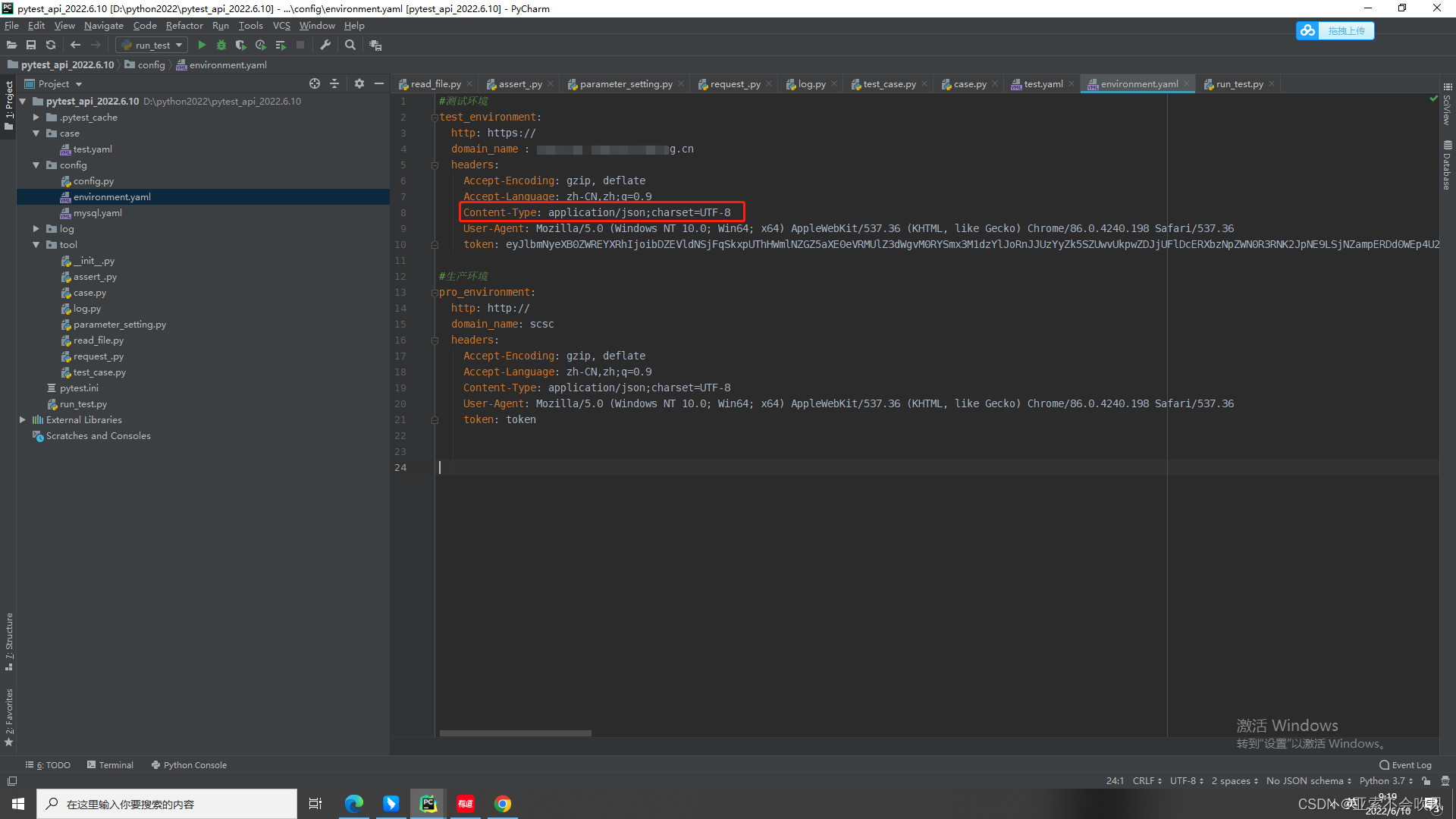Click the Forward navigation arrow
This screenshot has height=819, width=1456.
[96, 45]
